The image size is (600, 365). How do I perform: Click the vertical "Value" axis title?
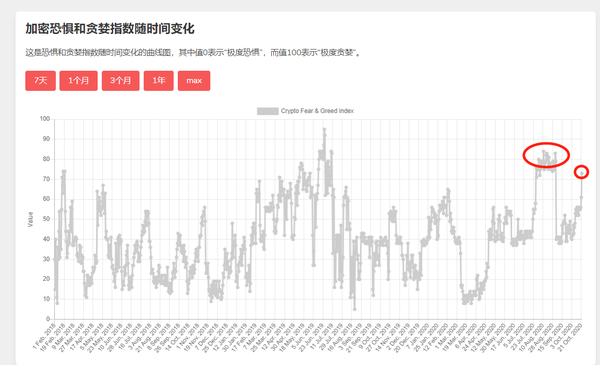pos(30,219)
